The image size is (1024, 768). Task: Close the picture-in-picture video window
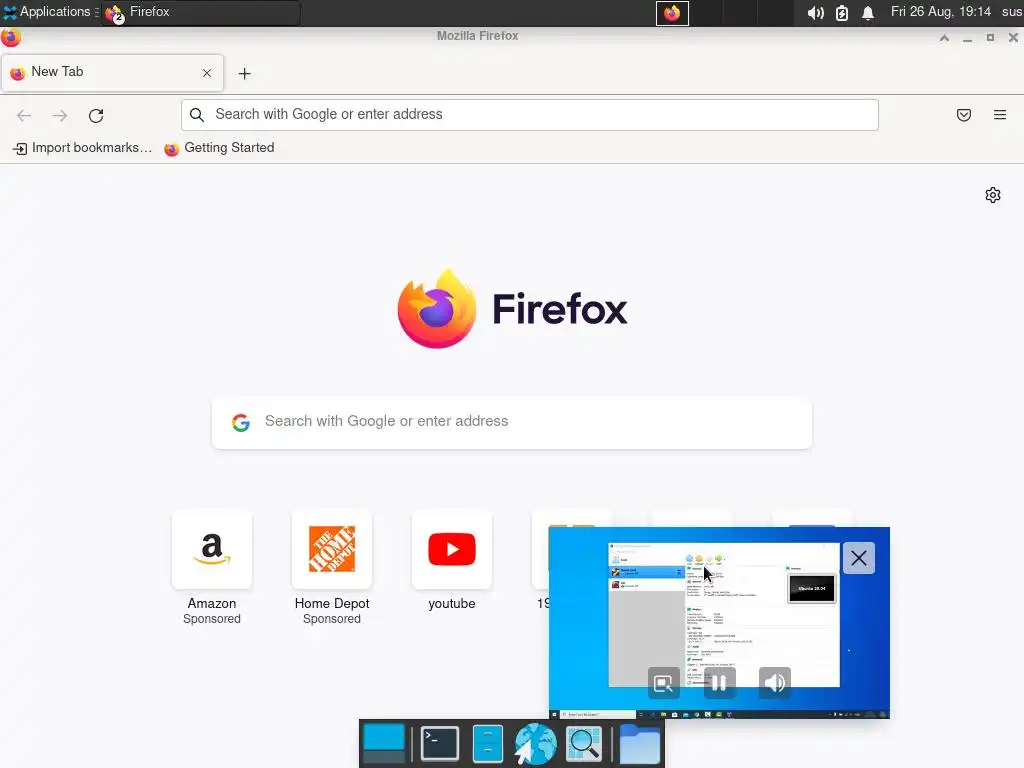pyautogui.click(x=859, y=558)
